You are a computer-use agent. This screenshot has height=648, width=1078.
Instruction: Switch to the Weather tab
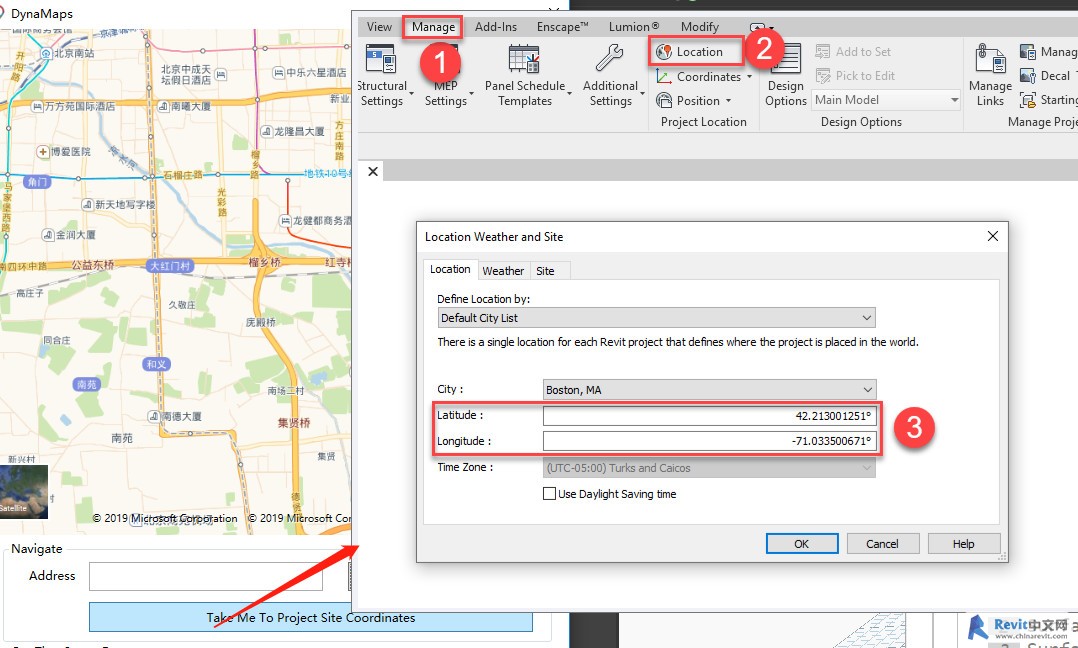pyautogui.click(x=503, y=271)
